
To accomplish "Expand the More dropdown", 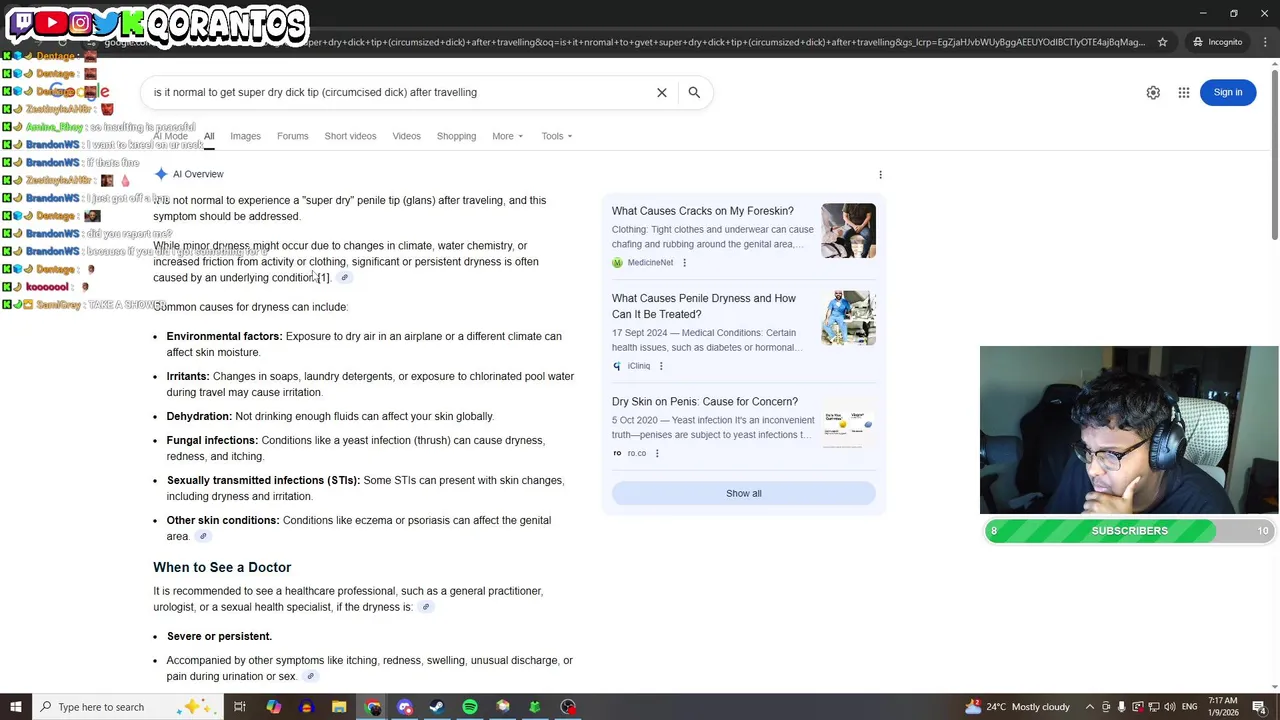I will click(507, 136).
